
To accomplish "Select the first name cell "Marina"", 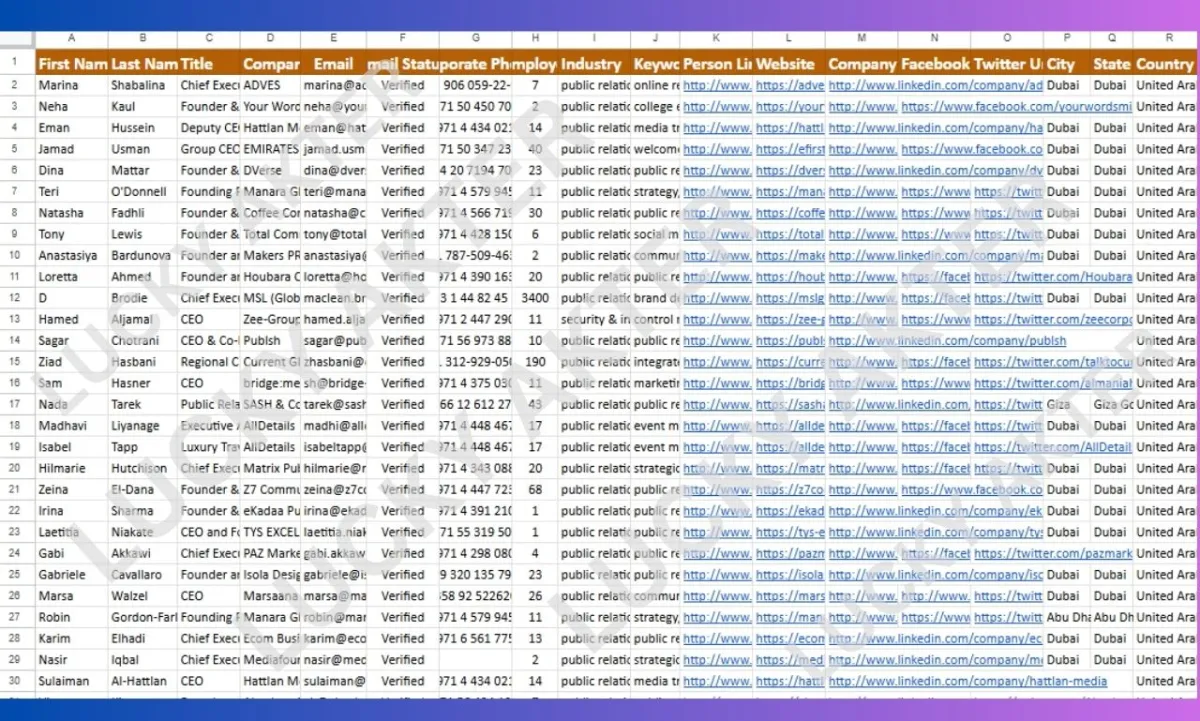I will tap(72, 86).
